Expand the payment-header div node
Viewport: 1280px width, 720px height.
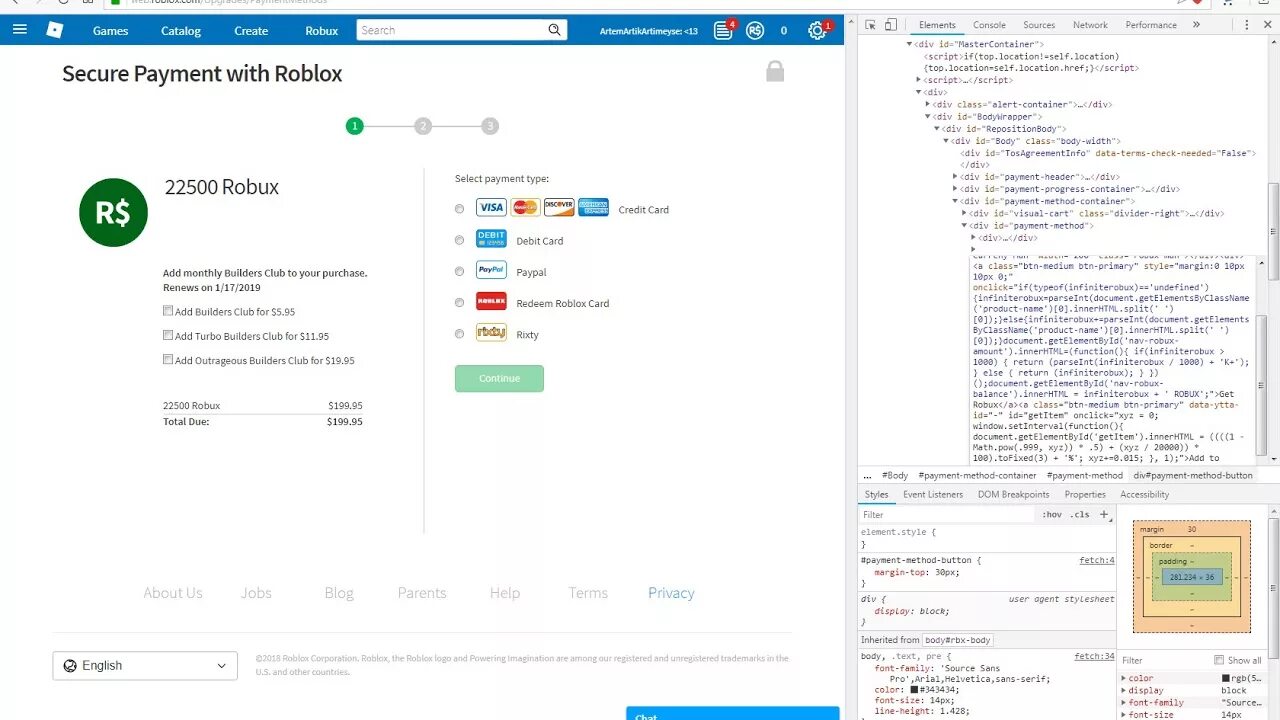[956, 177]
